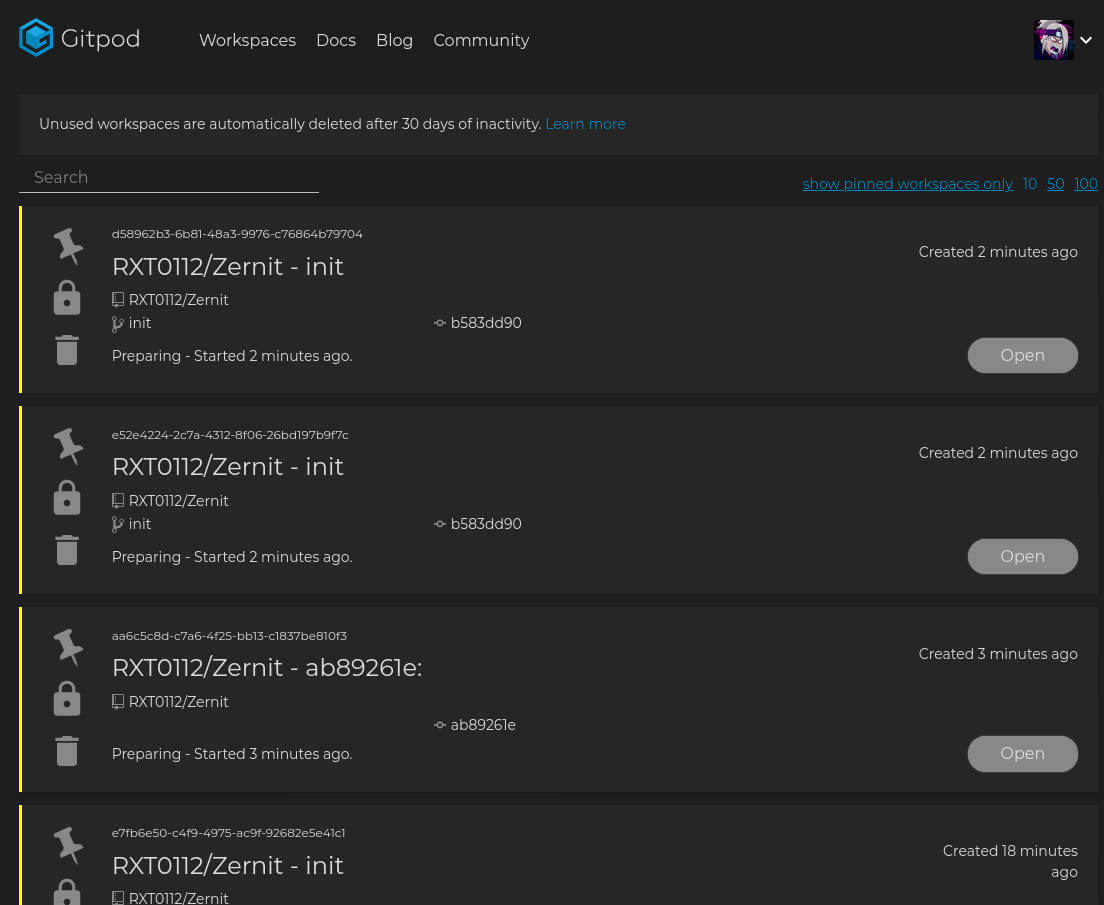
Task: Expand the account dropdown chevron
Action: [x=1086, y=40]
